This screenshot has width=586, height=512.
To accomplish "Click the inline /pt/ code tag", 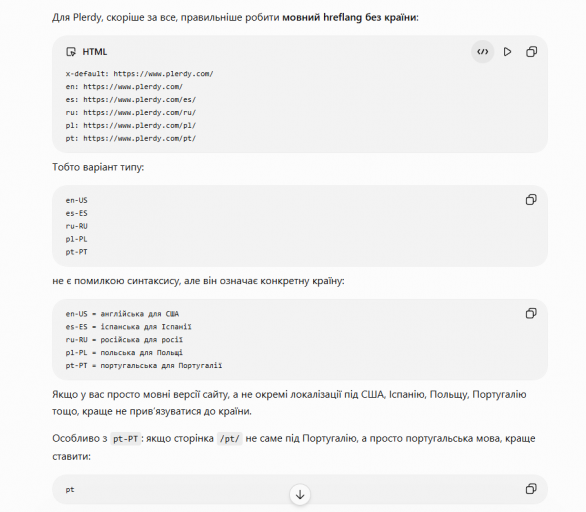I will [x=229, y=438].
